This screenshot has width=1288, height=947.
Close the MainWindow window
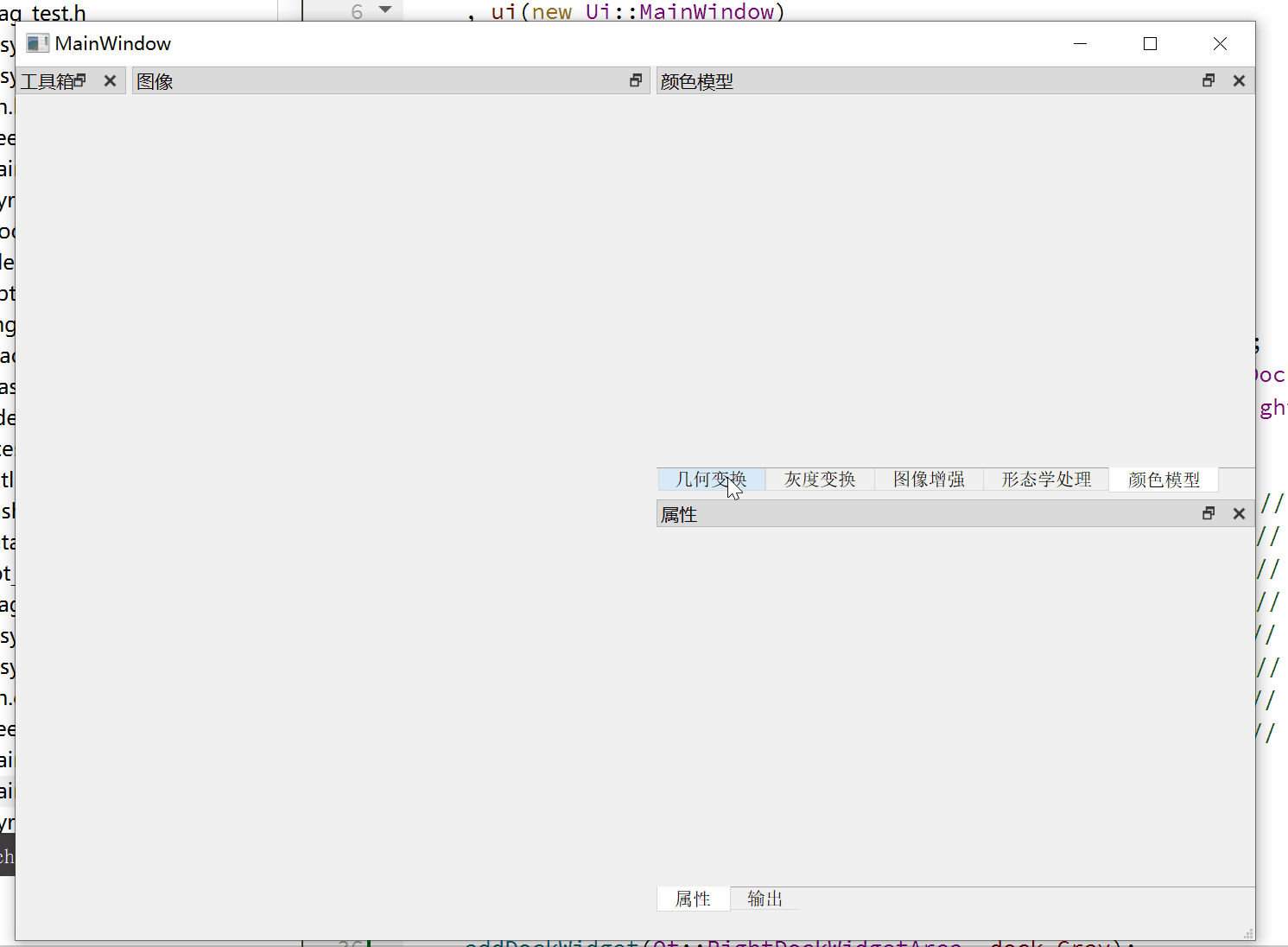pos(1220,43)
